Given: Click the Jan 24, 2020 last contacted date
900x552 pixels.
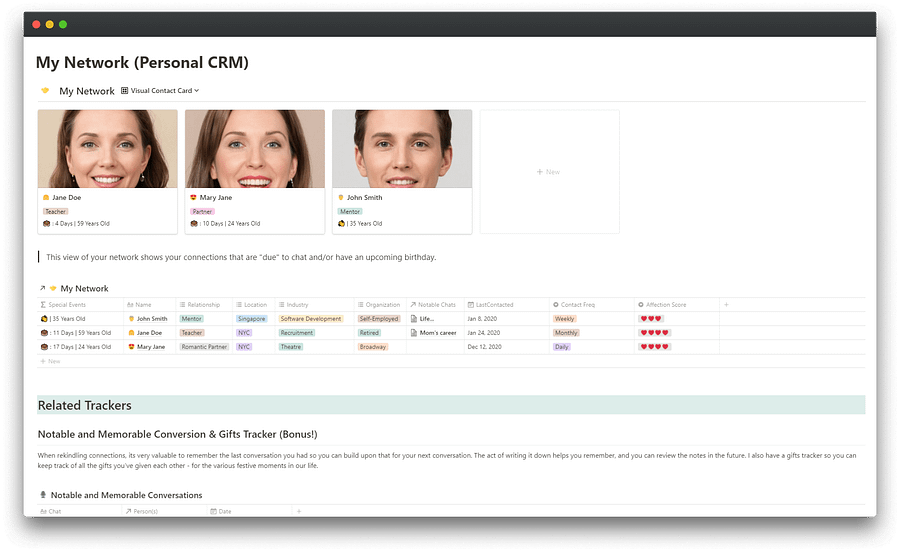Looking at the screenshot, I should [484, 332].
